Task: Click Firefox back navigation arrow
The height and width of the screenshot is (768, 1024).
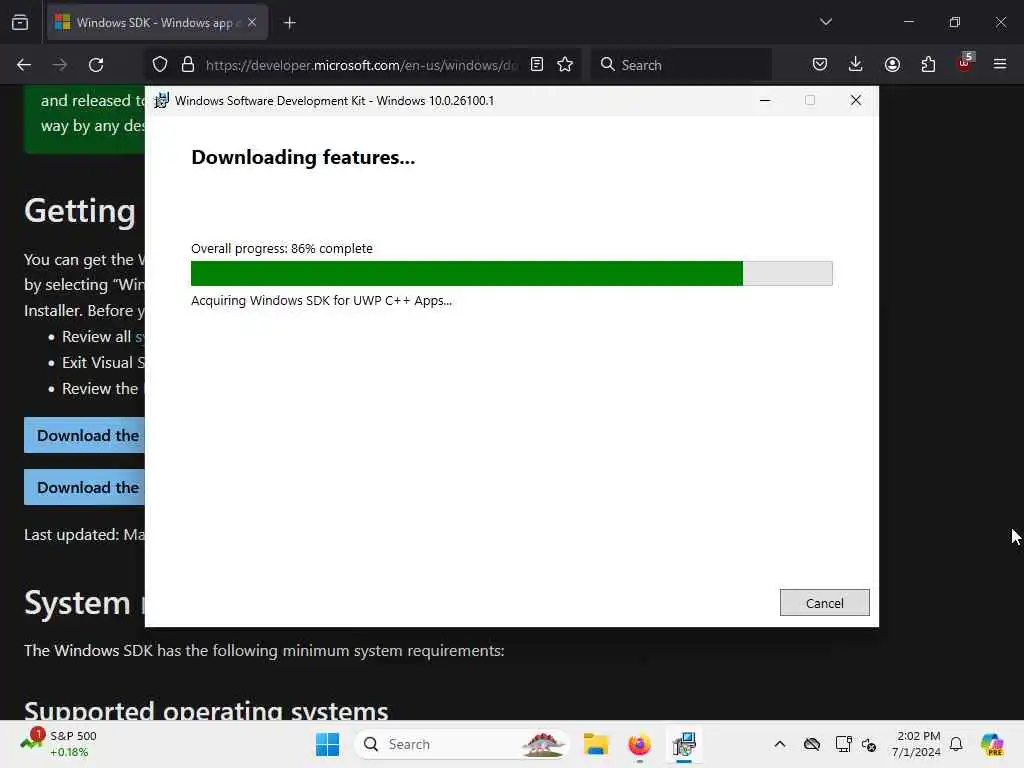Action: click(x=24, y=65)
